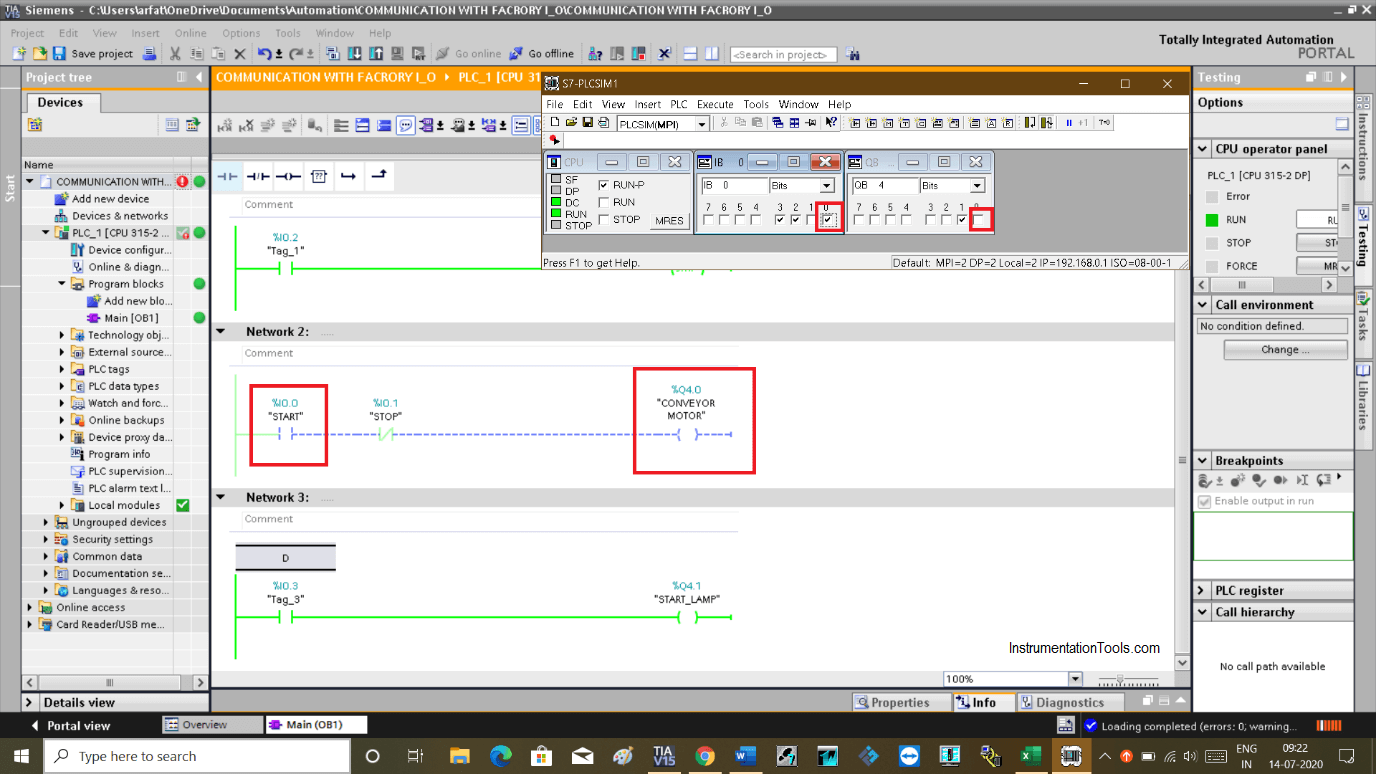1376x774 pixels.
Task: Click the Cut scissors icon in TIA toolbar
Action: (x=175, y=53)
